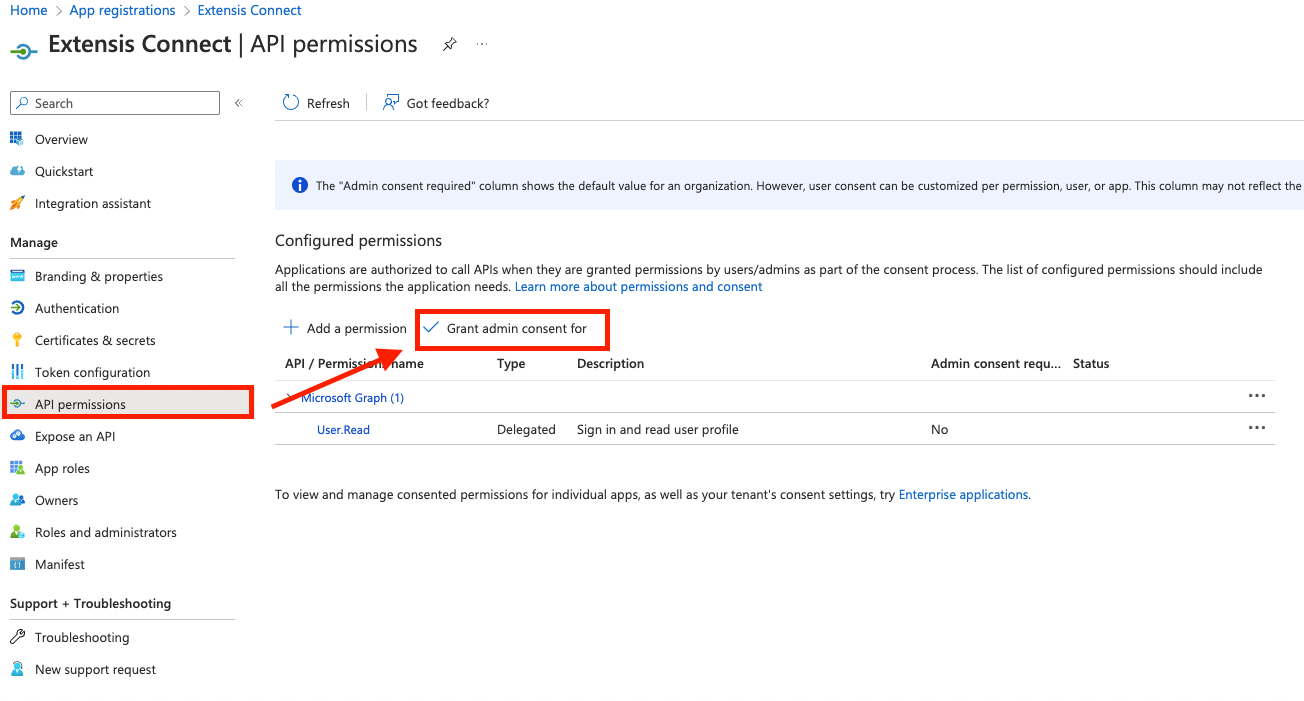Screen dimensions: 1304x701
Task: Open the options menu for the Microsoft Graph row
Action: click(x=1257, y=396)
